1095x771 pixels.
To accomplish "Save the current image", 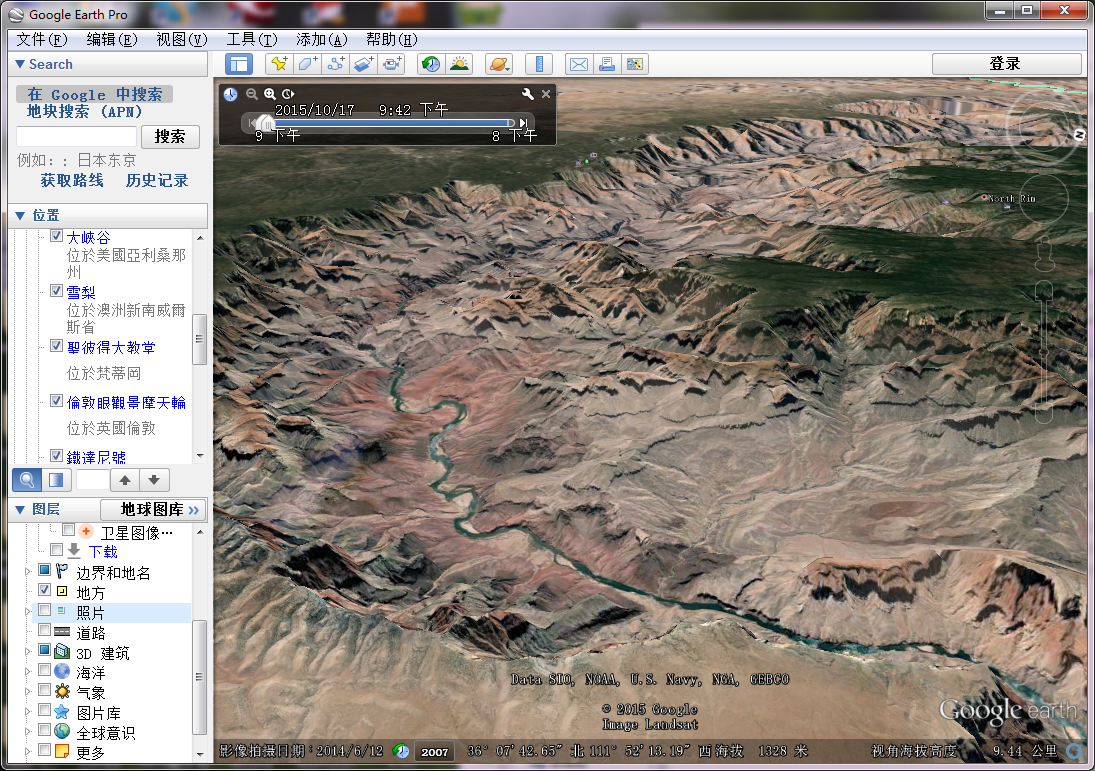I will pyautogui.click(x=635, y=64).
